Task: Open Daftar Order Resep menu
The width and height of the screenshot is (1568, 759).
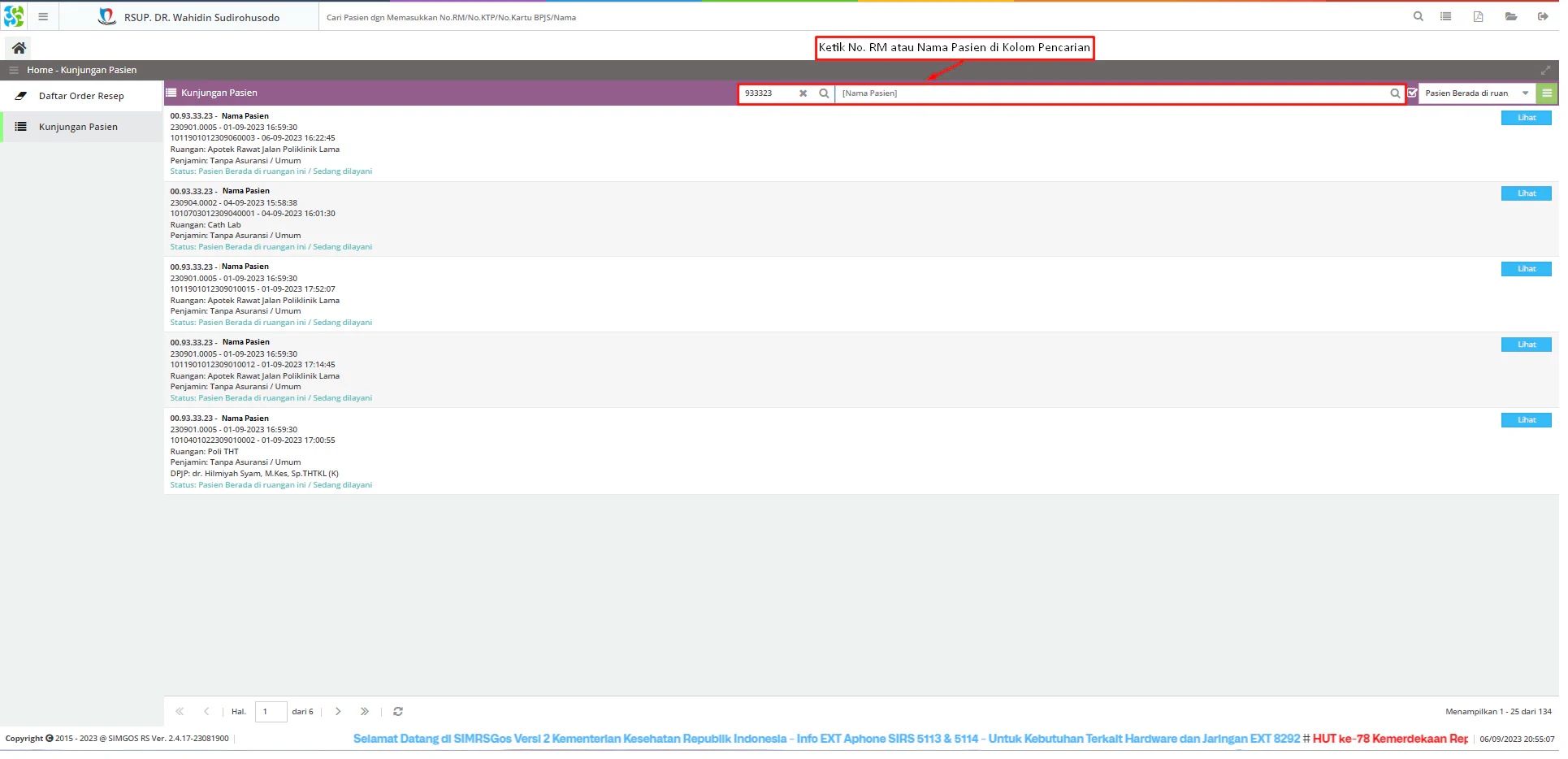Action: click(81, 96)
